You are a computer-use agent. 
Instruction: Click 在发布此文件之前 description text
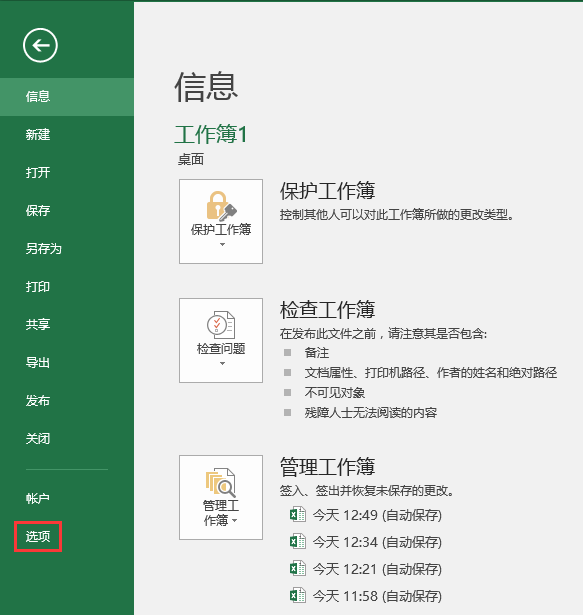tap(383, 334)
